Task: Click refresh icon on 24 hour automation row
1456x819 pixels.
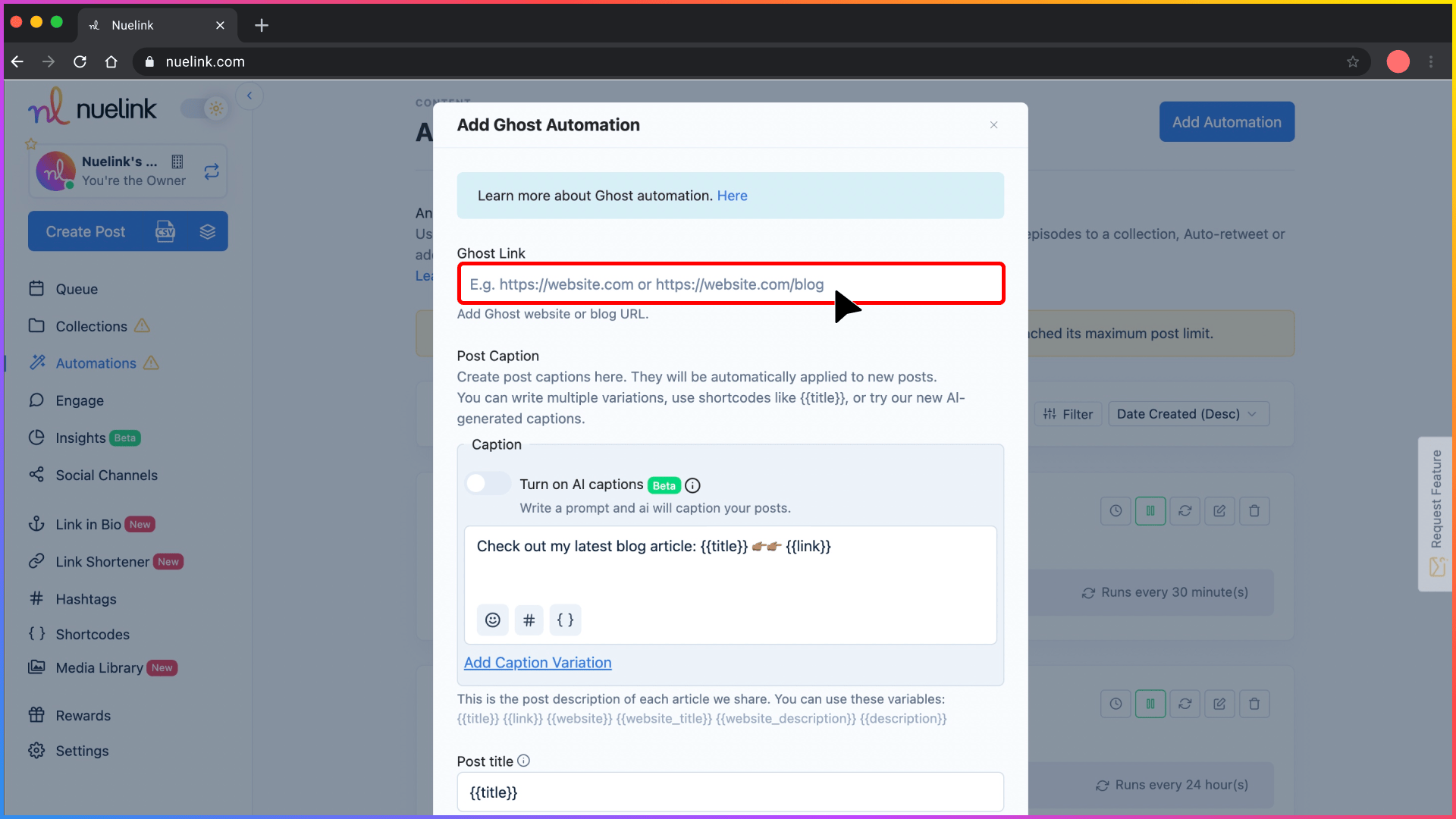Action: [x=1185, y=704]
